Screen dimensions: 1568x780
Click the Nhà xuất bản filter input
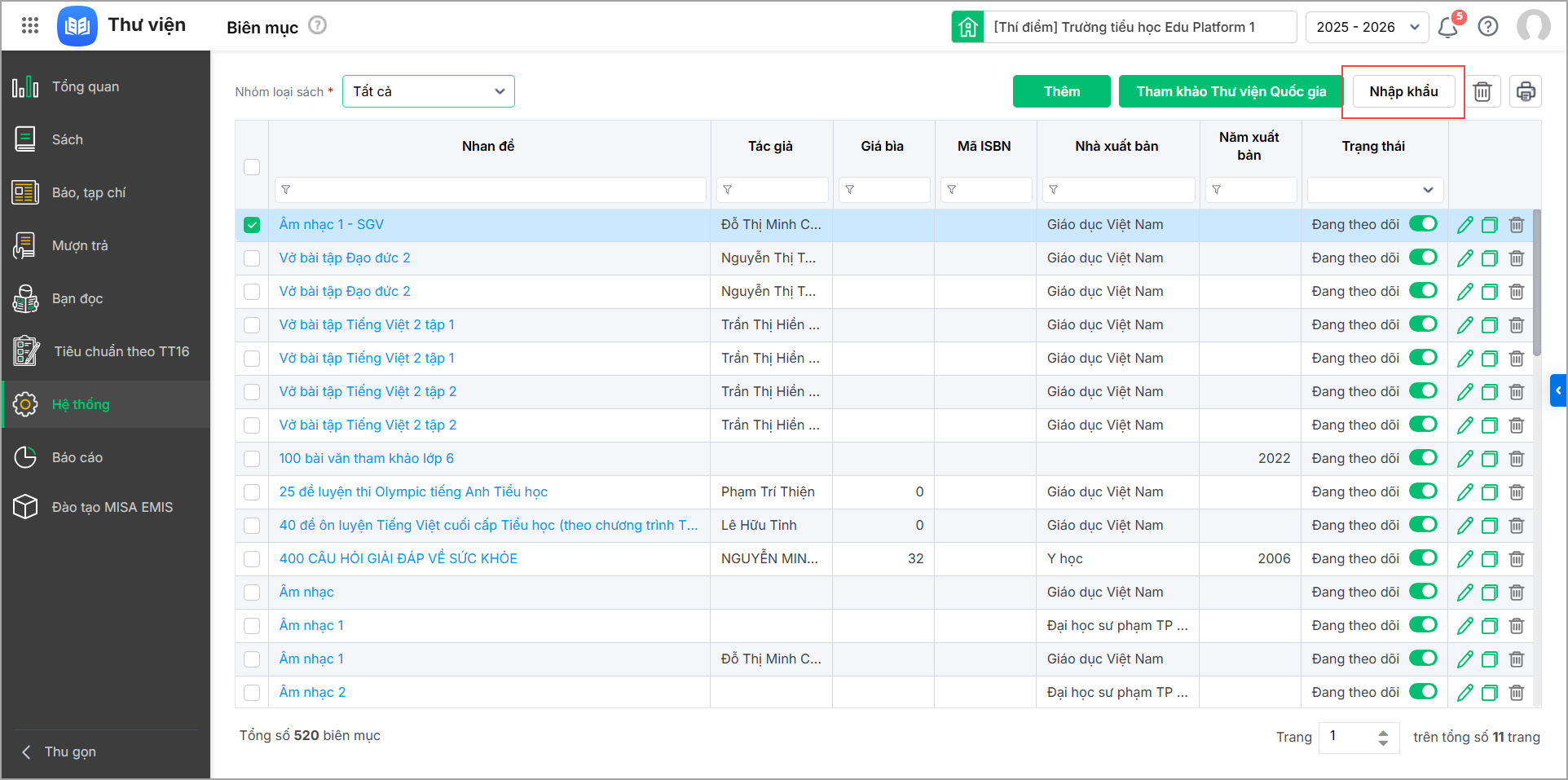pos(1119,190)
